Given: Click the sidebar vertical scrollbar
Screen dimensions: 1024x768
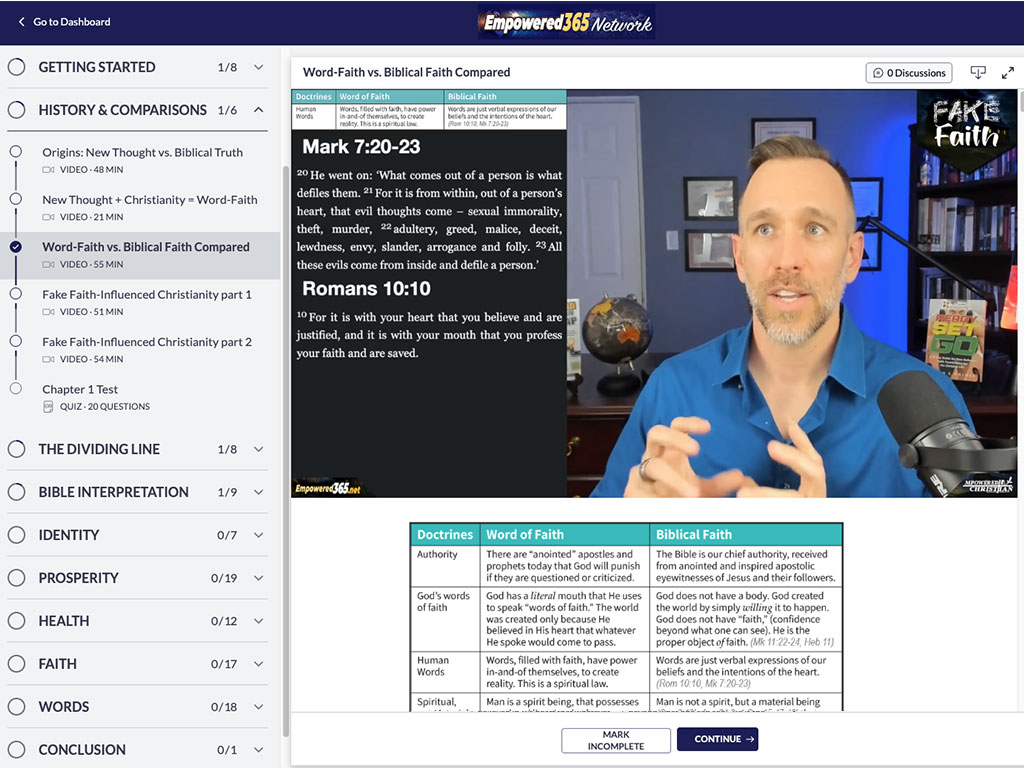Looking at the screenshot, I should [285, 451].
